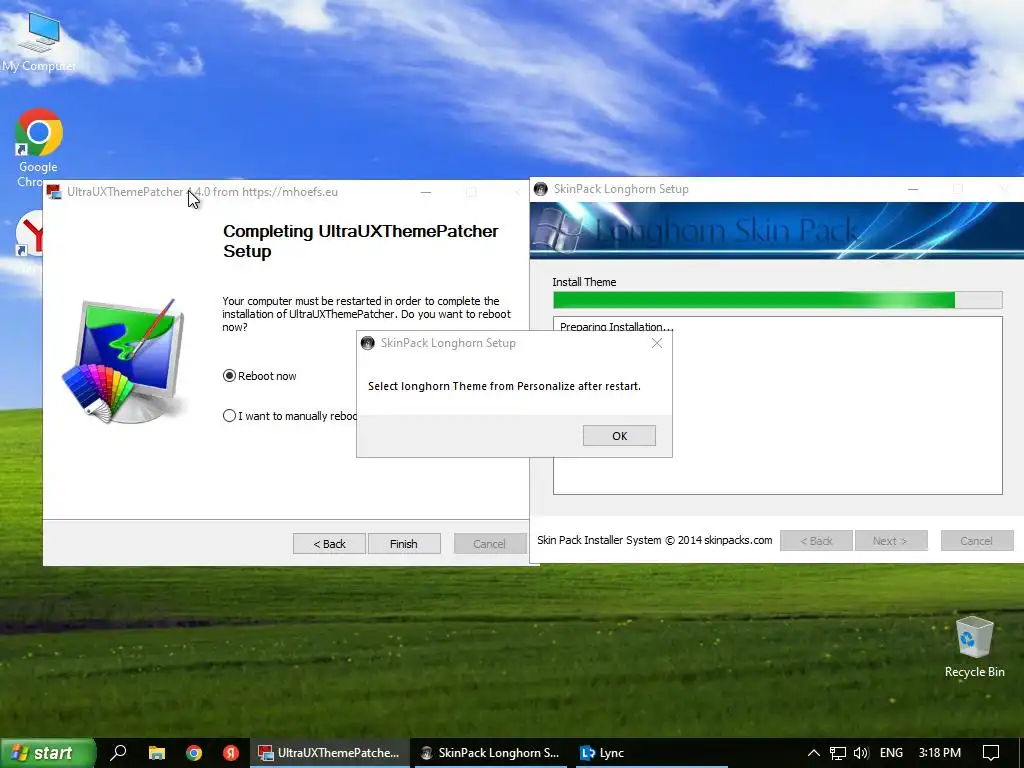Open volume control tray icon
This screenshot has height=768, width=1024.
(x=861, y=753)
